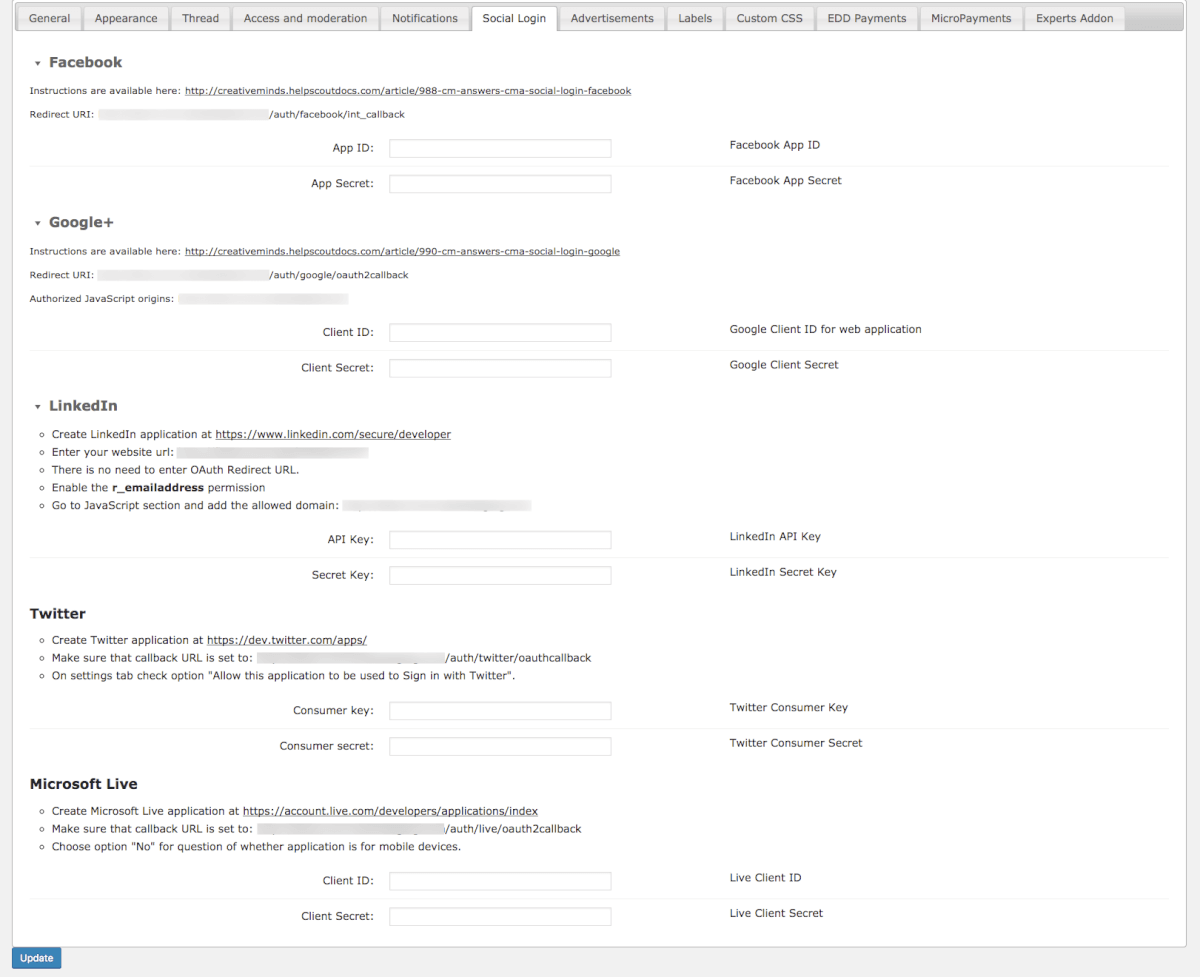Click the LinkedIn API Key field
Screen dimensions: 1200x977
coord(500,540)
